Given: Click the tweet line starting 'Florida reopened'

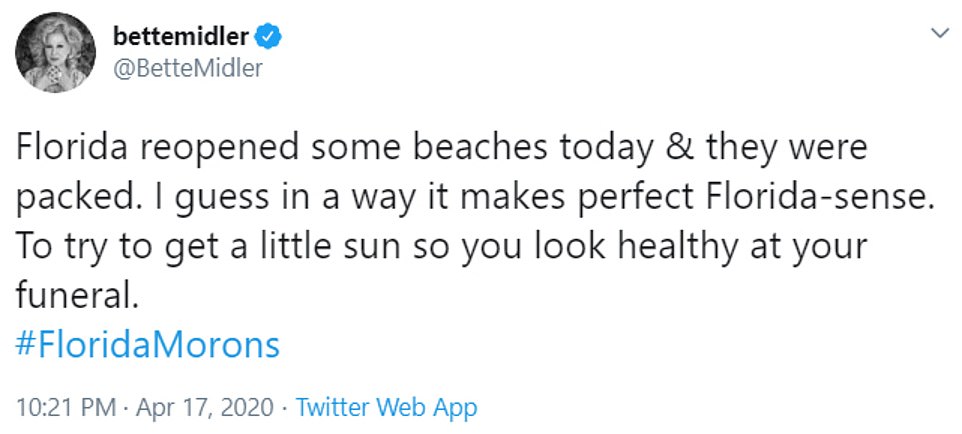Looking at the screenshot, I should (442, 149).
